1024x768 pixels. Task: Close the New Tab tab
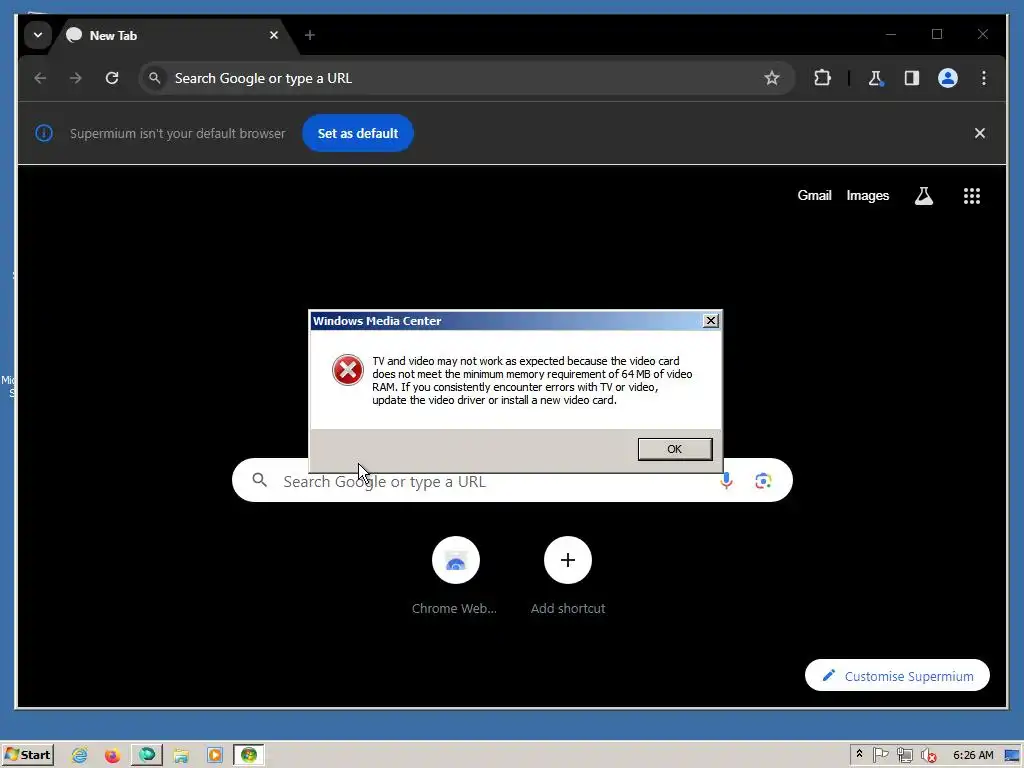274,35
